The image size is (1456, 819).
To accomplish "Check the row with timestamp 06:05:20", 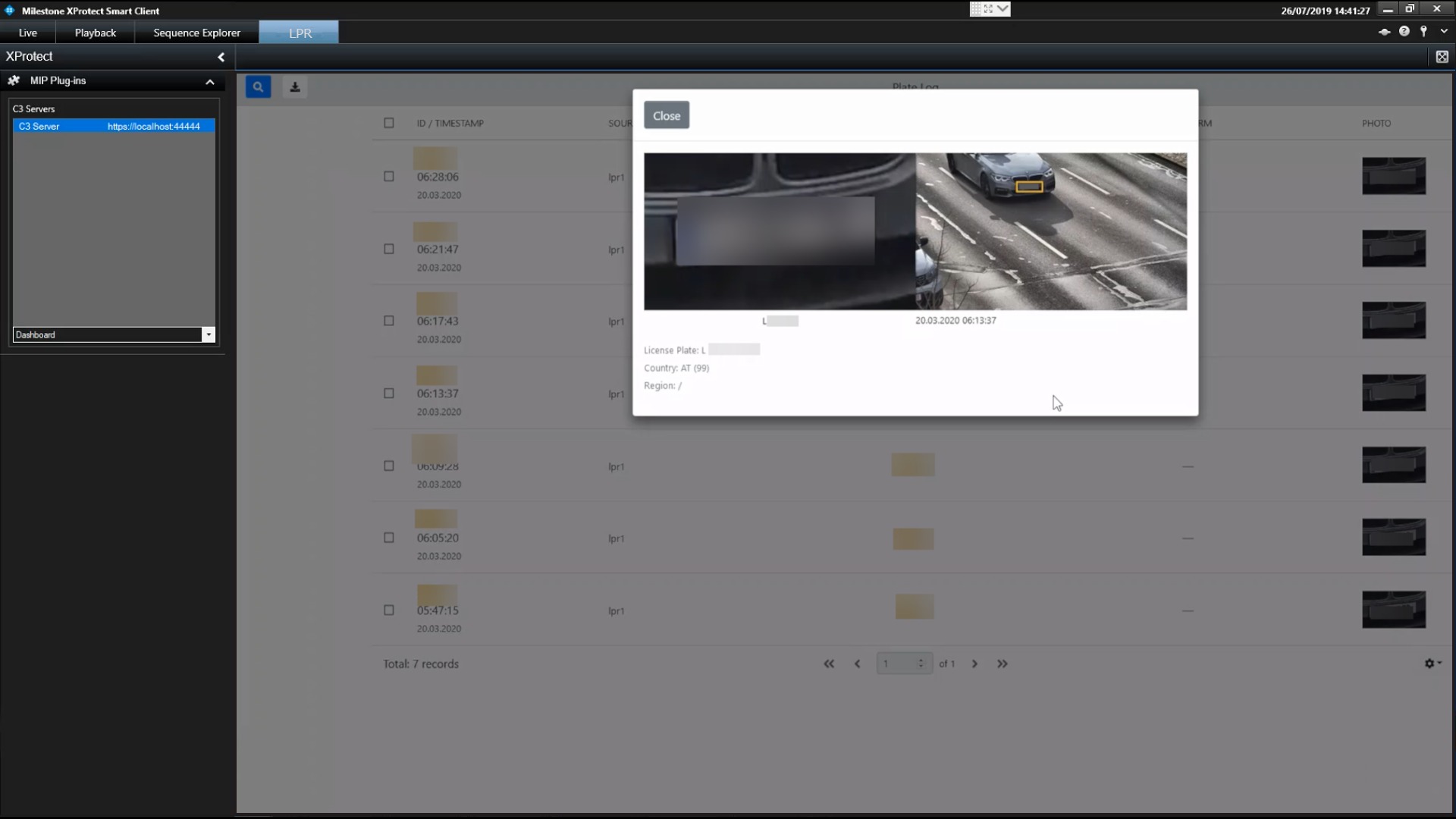I will click(389, 538).
